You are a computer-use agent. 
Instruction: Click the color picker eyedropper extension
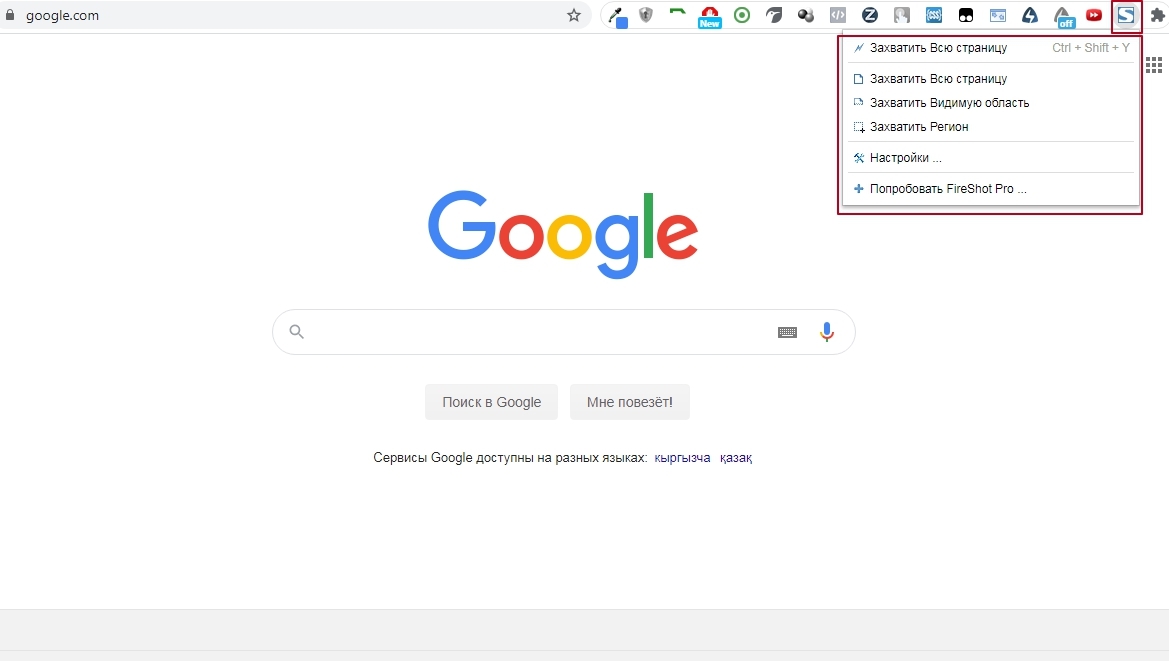[x=617, y=16]
